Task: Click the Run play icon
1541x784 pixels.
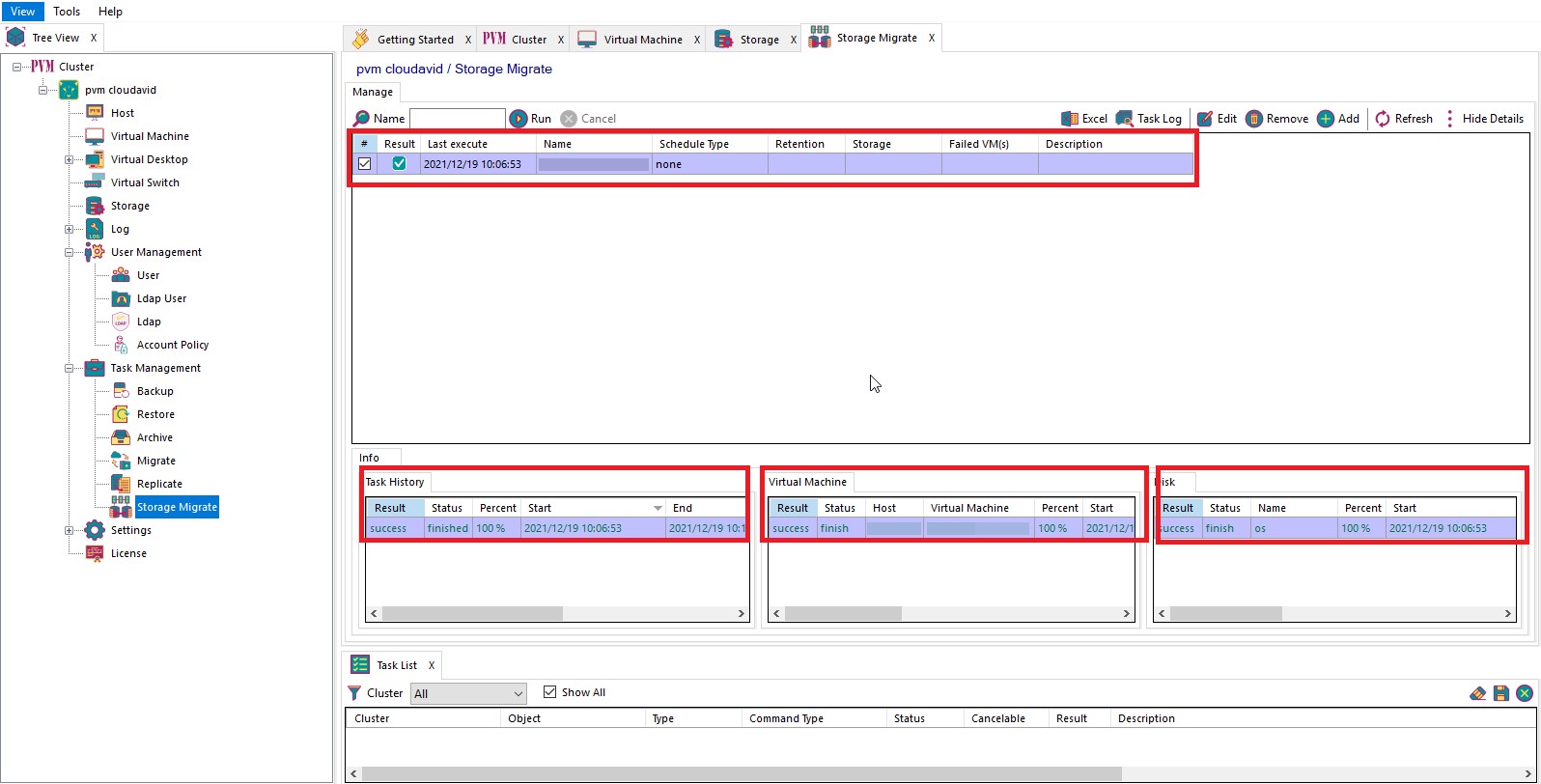Action: point(518,119)
